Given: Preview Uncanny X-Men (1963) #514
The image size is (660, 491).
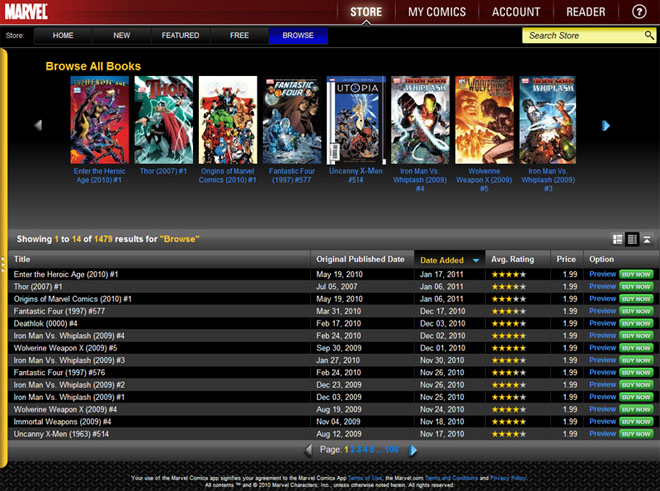Looking at the screenshot, I should coord(603,434).
